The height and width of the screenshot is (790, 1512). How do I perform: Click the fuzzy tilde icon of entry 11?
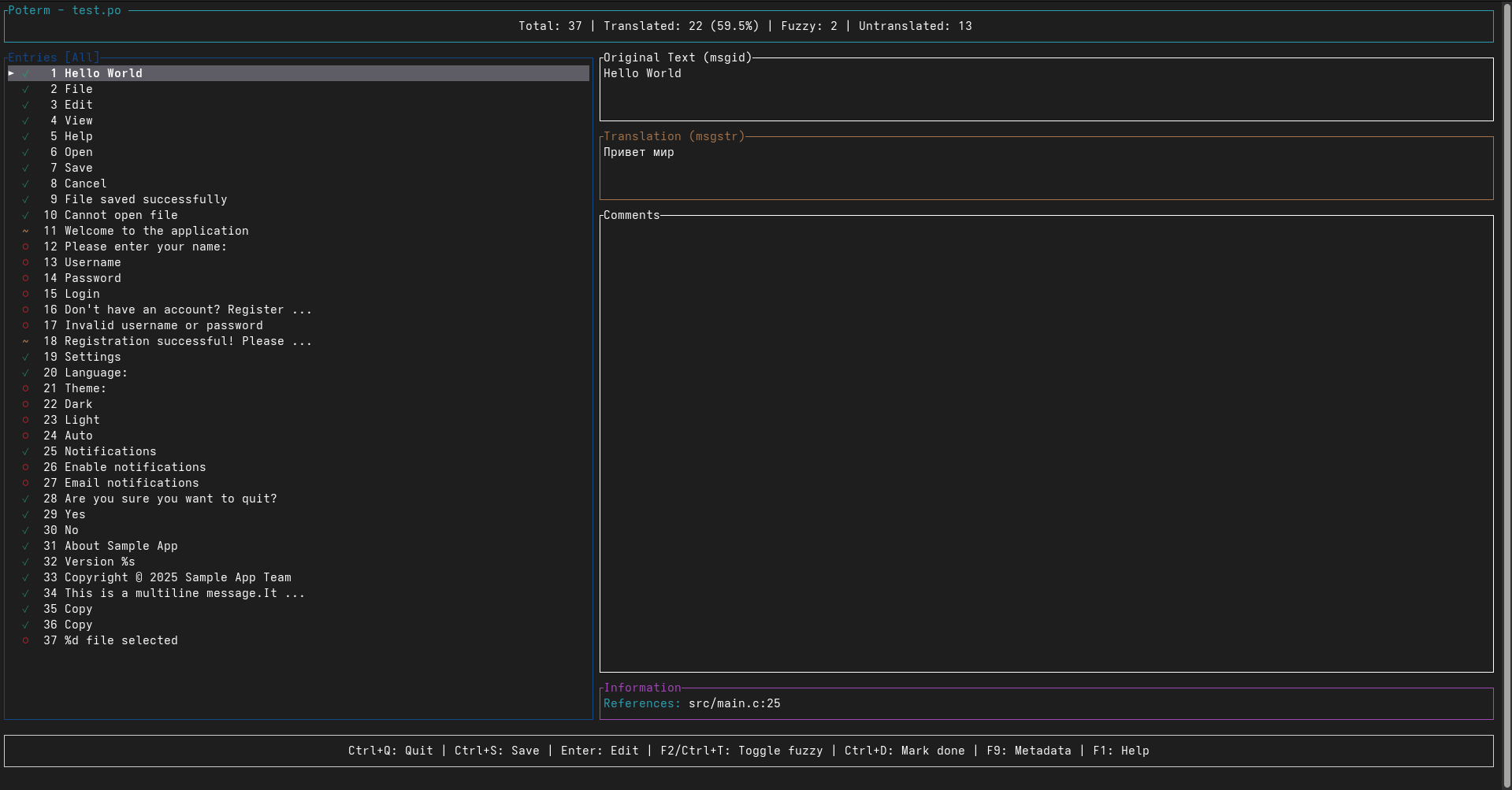(x=25, y=231)
